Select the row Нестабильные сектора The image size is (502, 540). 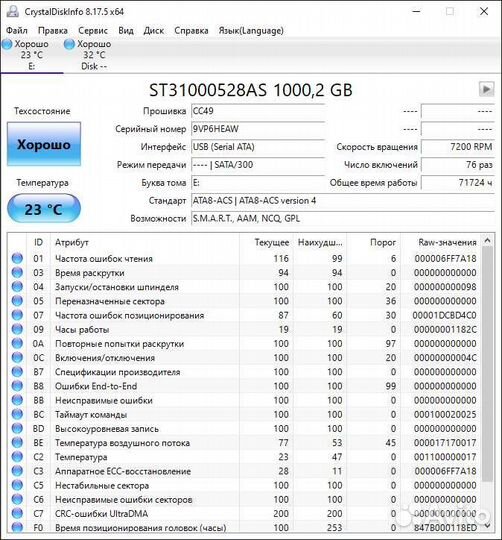[244, 485]
